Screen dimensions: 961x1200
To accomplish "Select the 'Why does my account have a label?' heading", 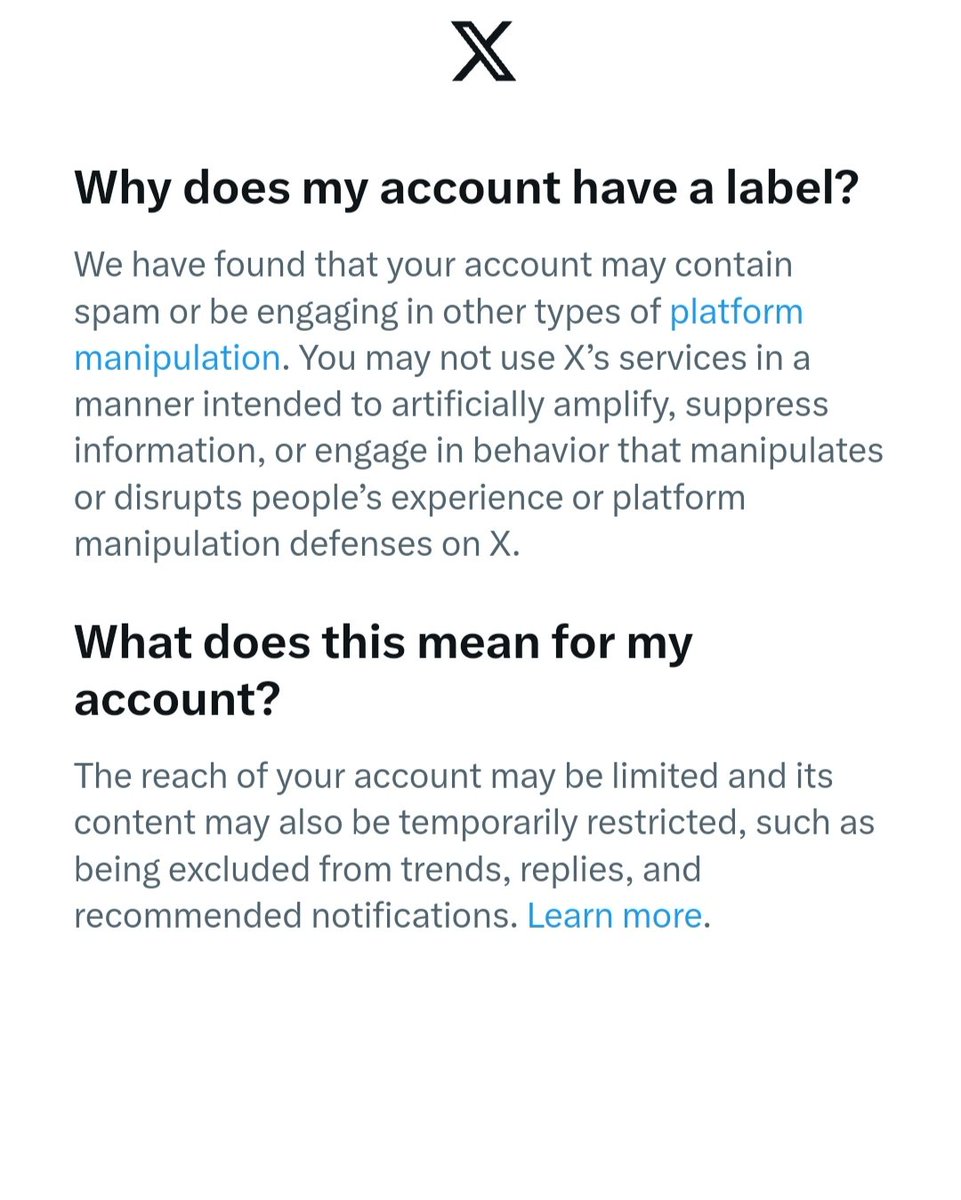I will (x=467, y=188).
